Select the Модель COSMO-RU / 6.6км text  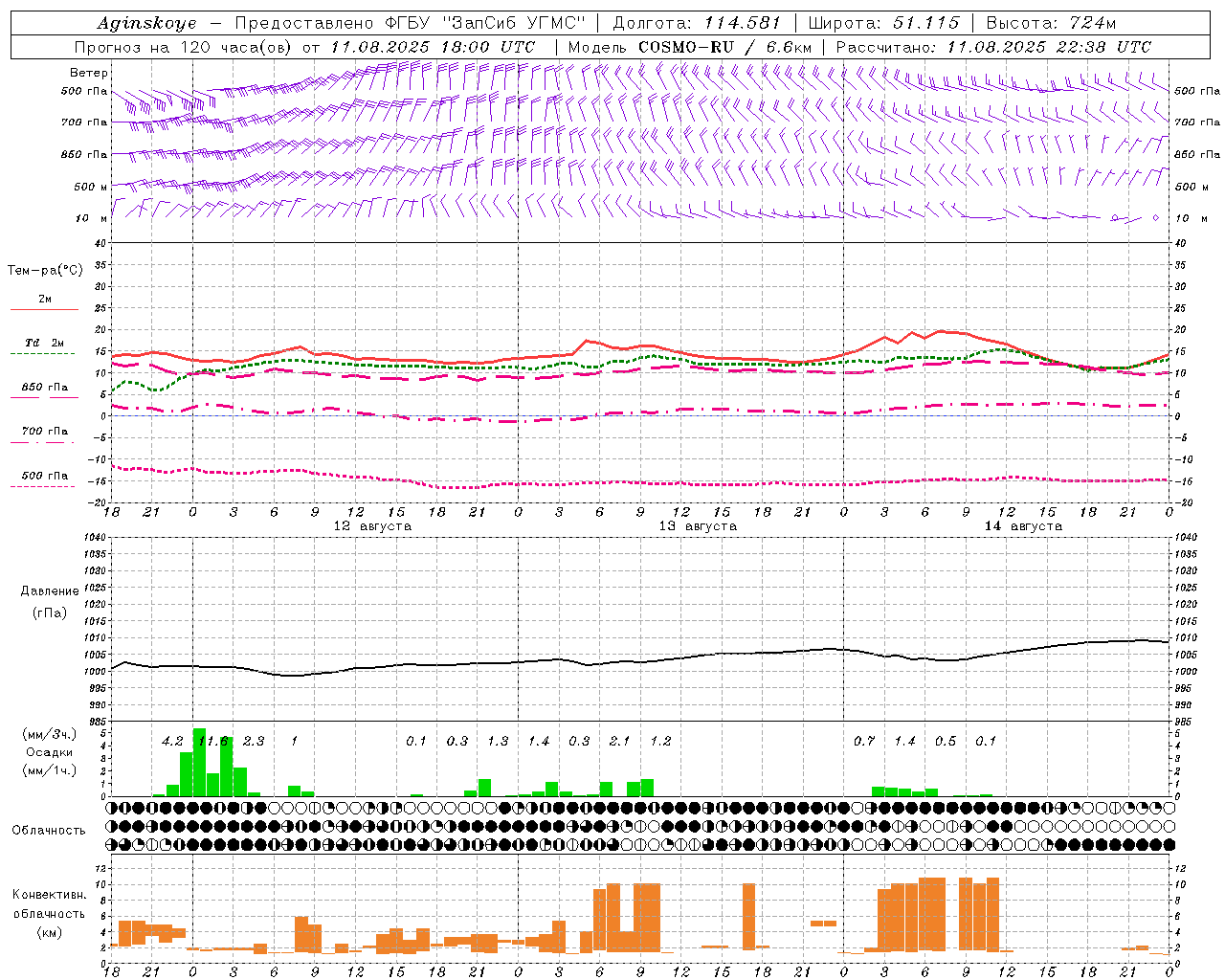click(690, 47)
